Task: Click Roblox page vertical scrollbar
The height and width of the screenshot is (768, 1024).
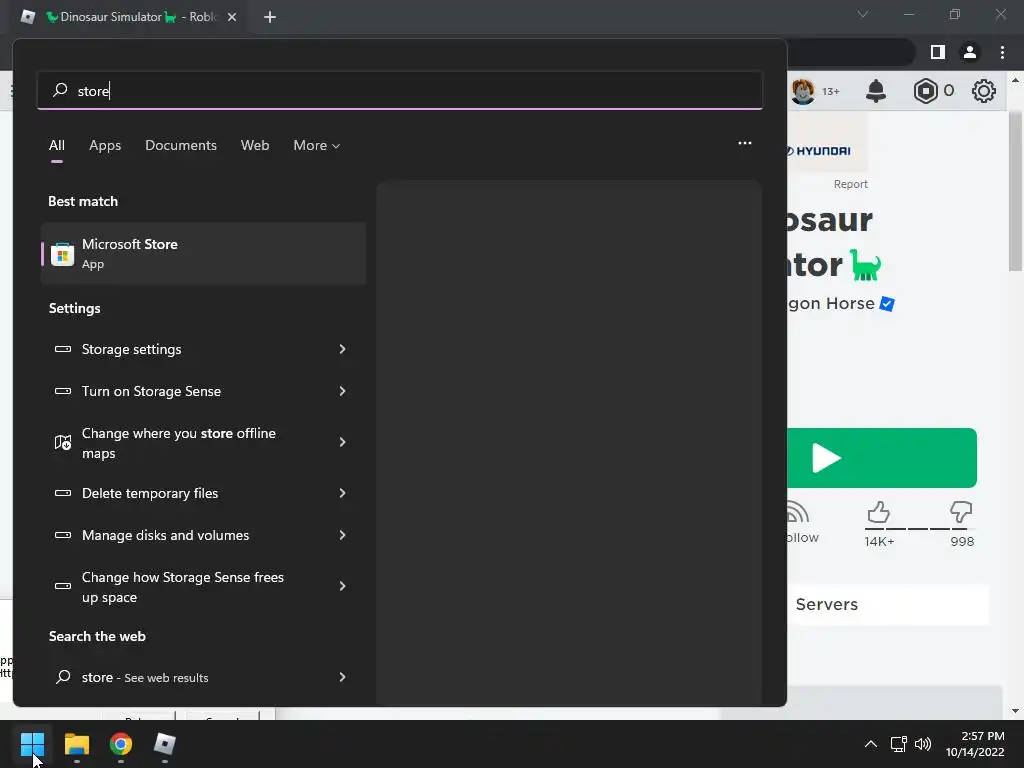Action: [x=1015, y=191]
